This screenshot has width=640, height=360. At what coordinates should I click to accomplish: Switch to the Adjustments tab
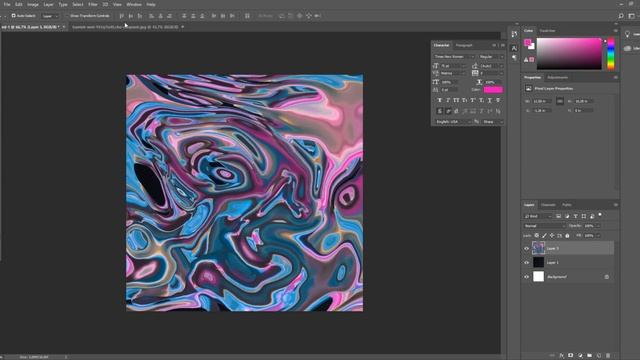tap(558, 78)
